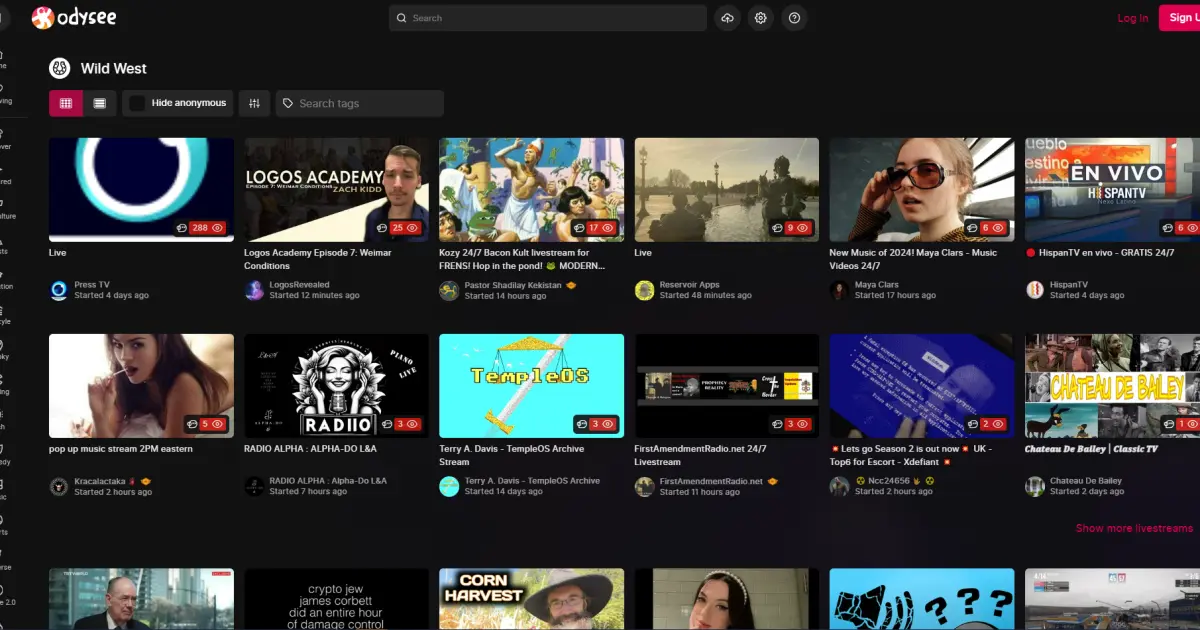Toggle Hide anonymous checkbox

137,103
